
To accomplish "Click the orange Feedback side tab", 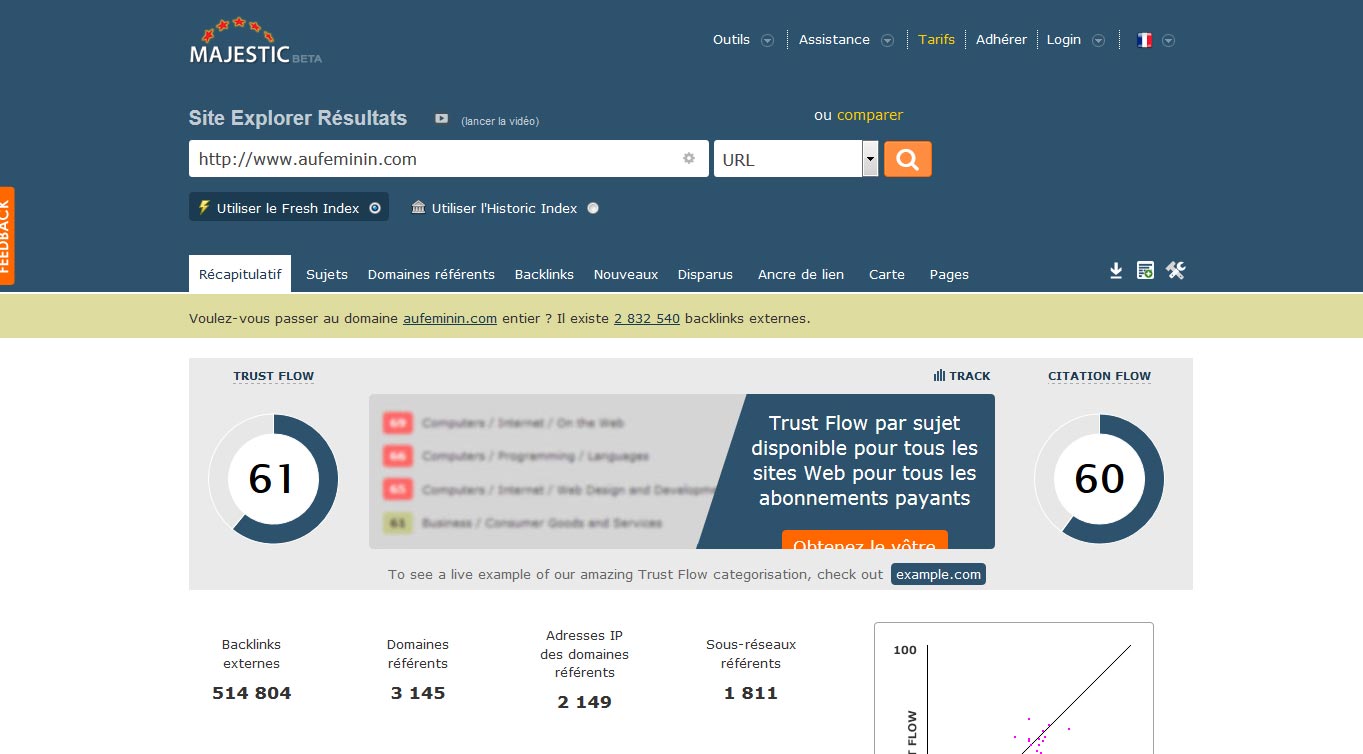I will click(x=7, y=236).
